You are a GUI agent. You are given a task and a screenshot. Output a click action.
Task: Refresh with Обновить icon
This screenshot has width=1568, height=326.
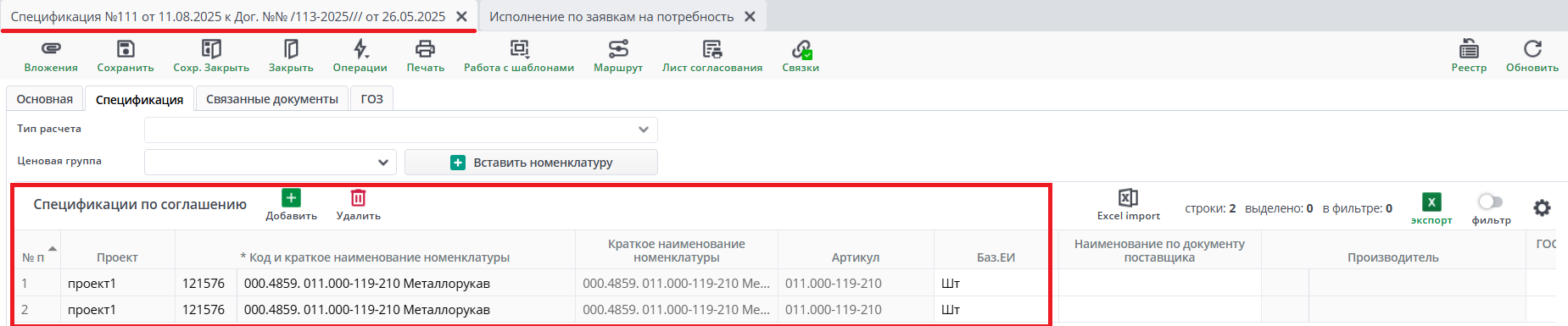point(1532,48)
